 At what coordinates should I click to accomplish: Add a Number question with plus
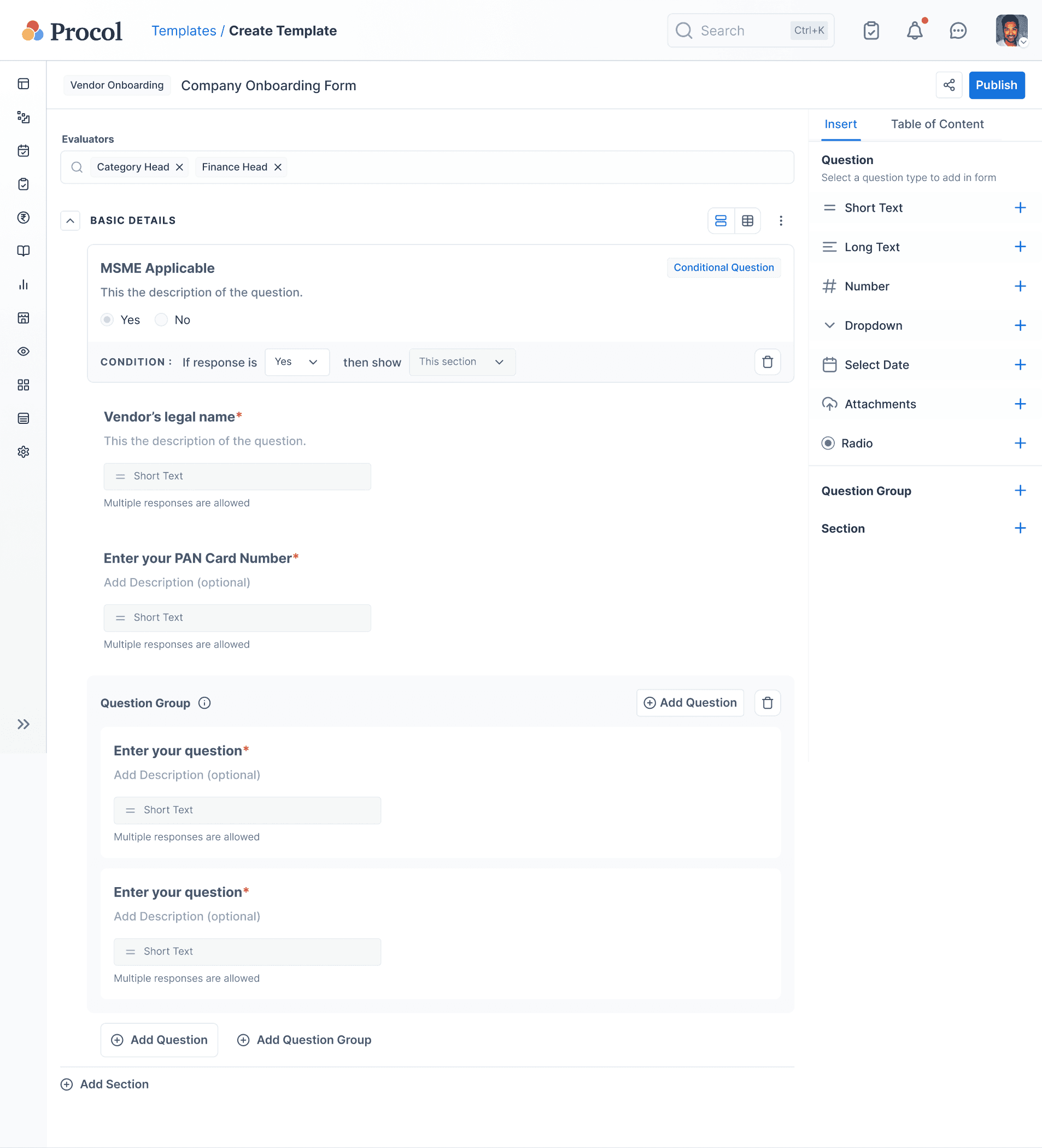(x=1020, y=286)
